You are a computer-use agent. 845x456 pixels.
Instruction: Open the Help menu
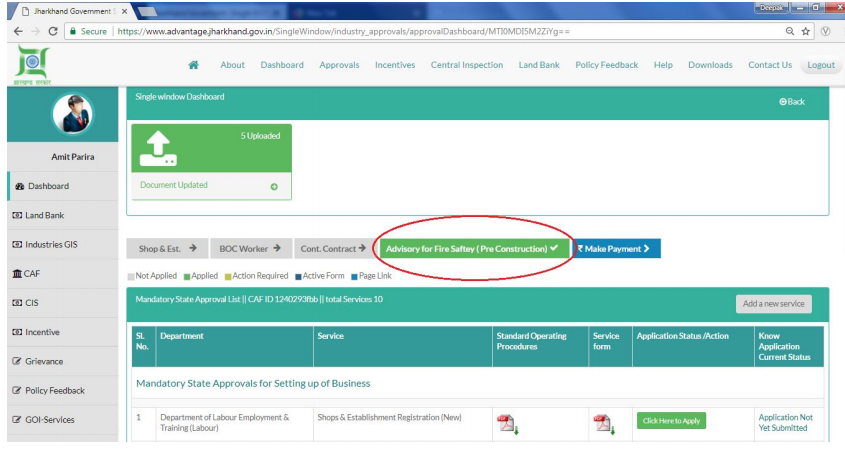click(x=663, y=65)
